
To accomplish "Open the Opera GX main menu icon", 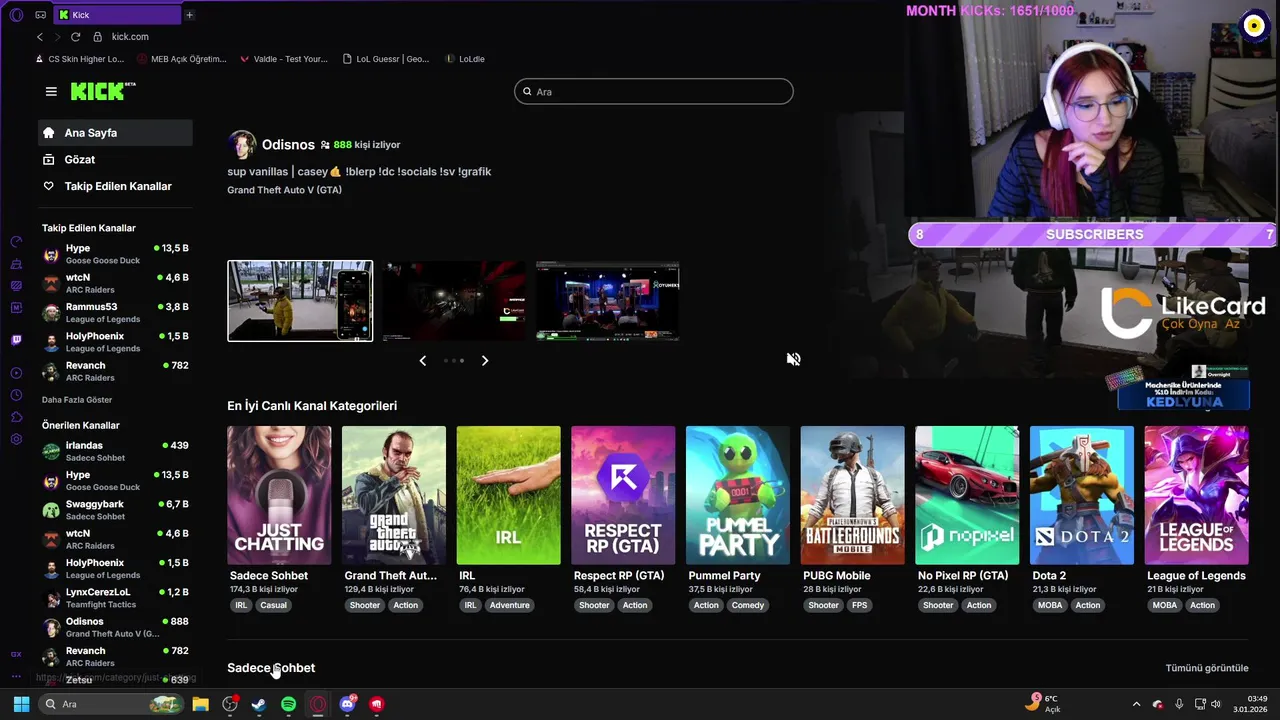I will pyautogui.click(x=16, y=15).
